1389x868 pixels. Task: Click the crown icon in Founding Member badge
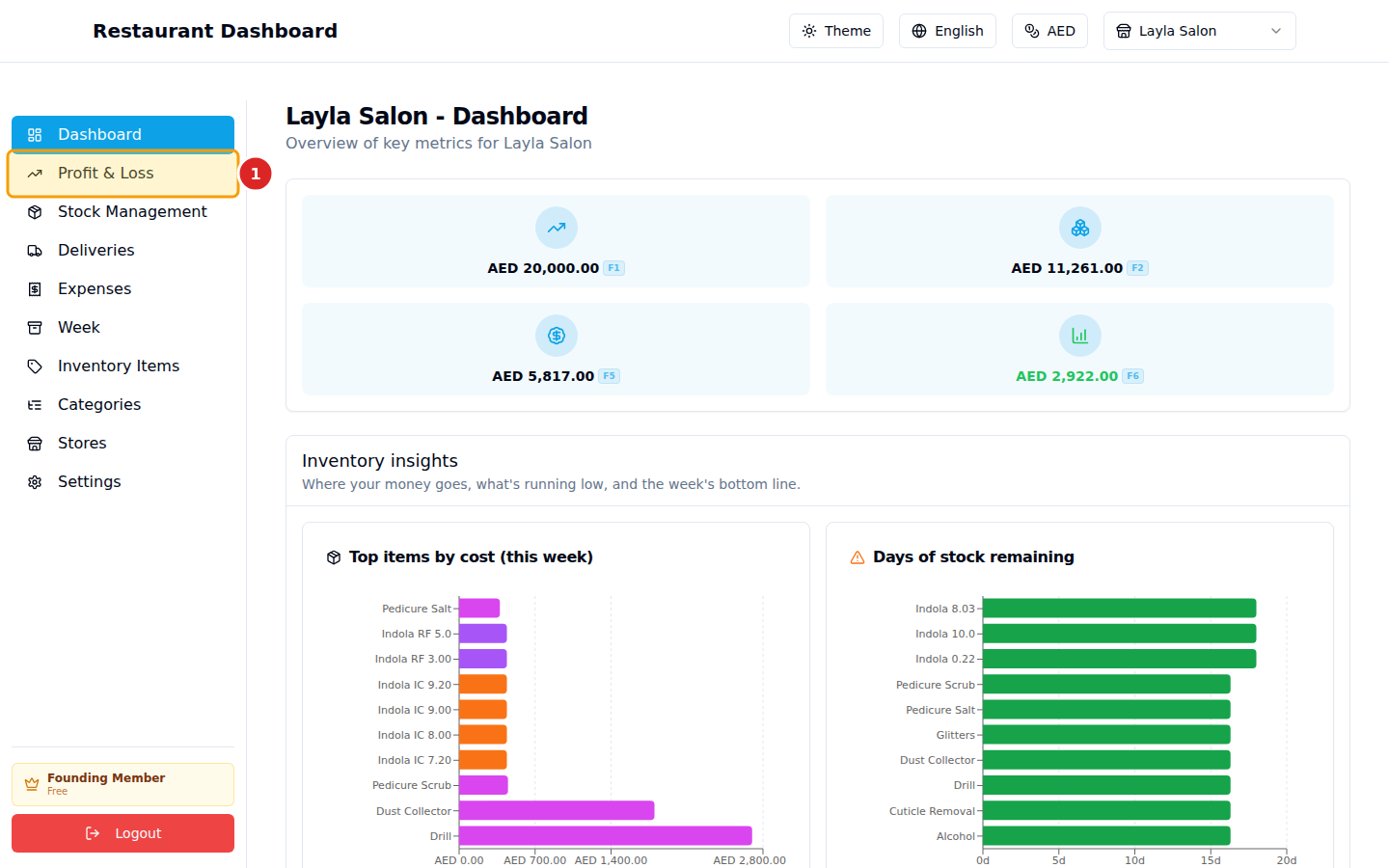click(x=32, y=784)
